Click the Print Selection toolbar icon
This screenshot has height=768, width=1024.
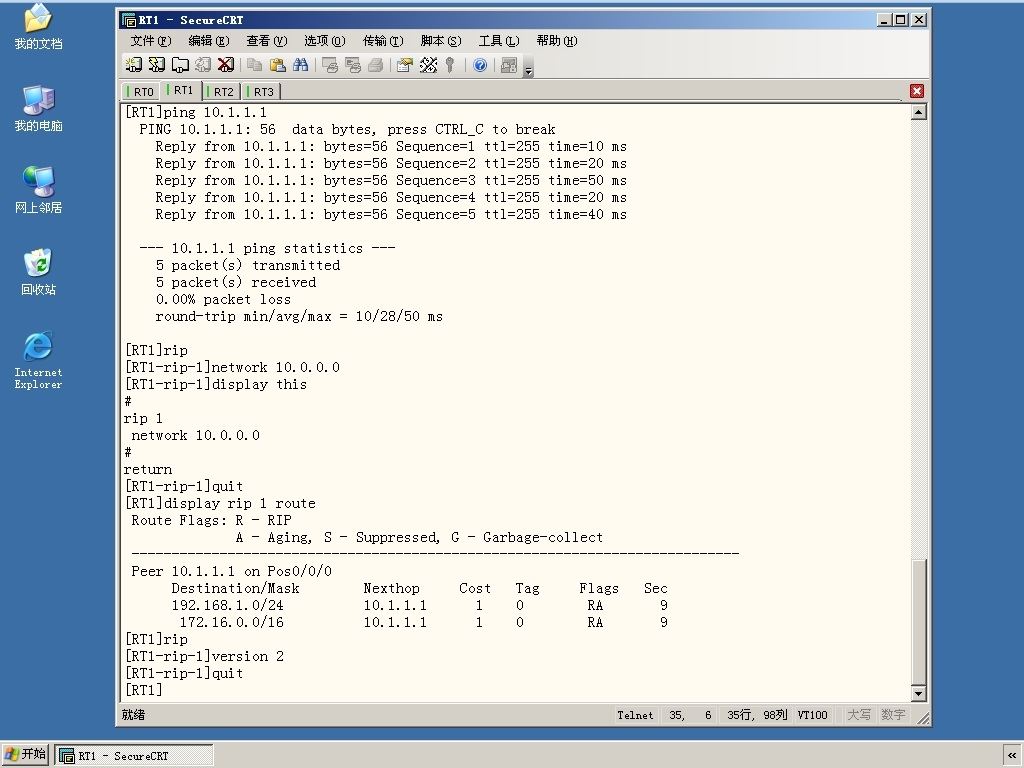pos(353,65)
